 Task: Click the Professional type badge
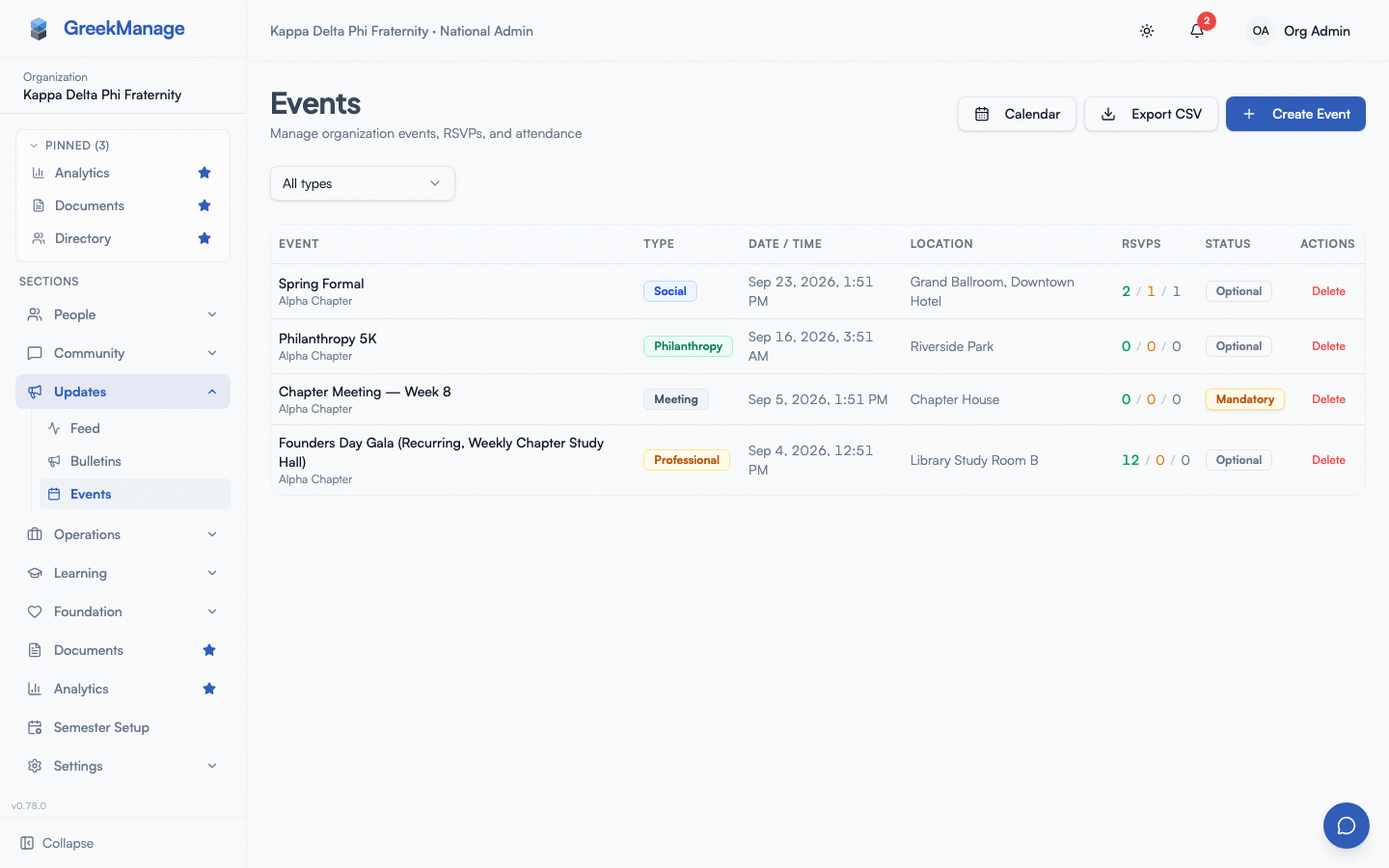point(687,460)
